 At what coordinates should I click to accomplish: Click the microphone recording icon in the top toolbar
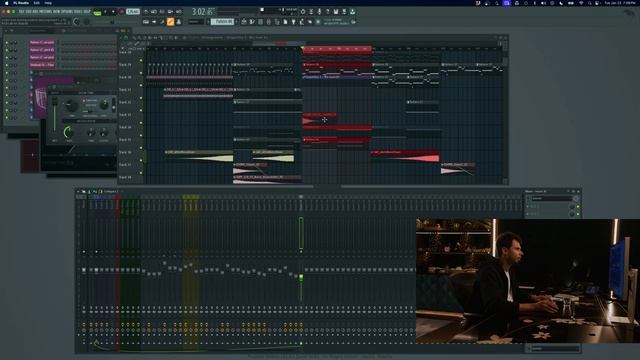(x=320, y=11)
